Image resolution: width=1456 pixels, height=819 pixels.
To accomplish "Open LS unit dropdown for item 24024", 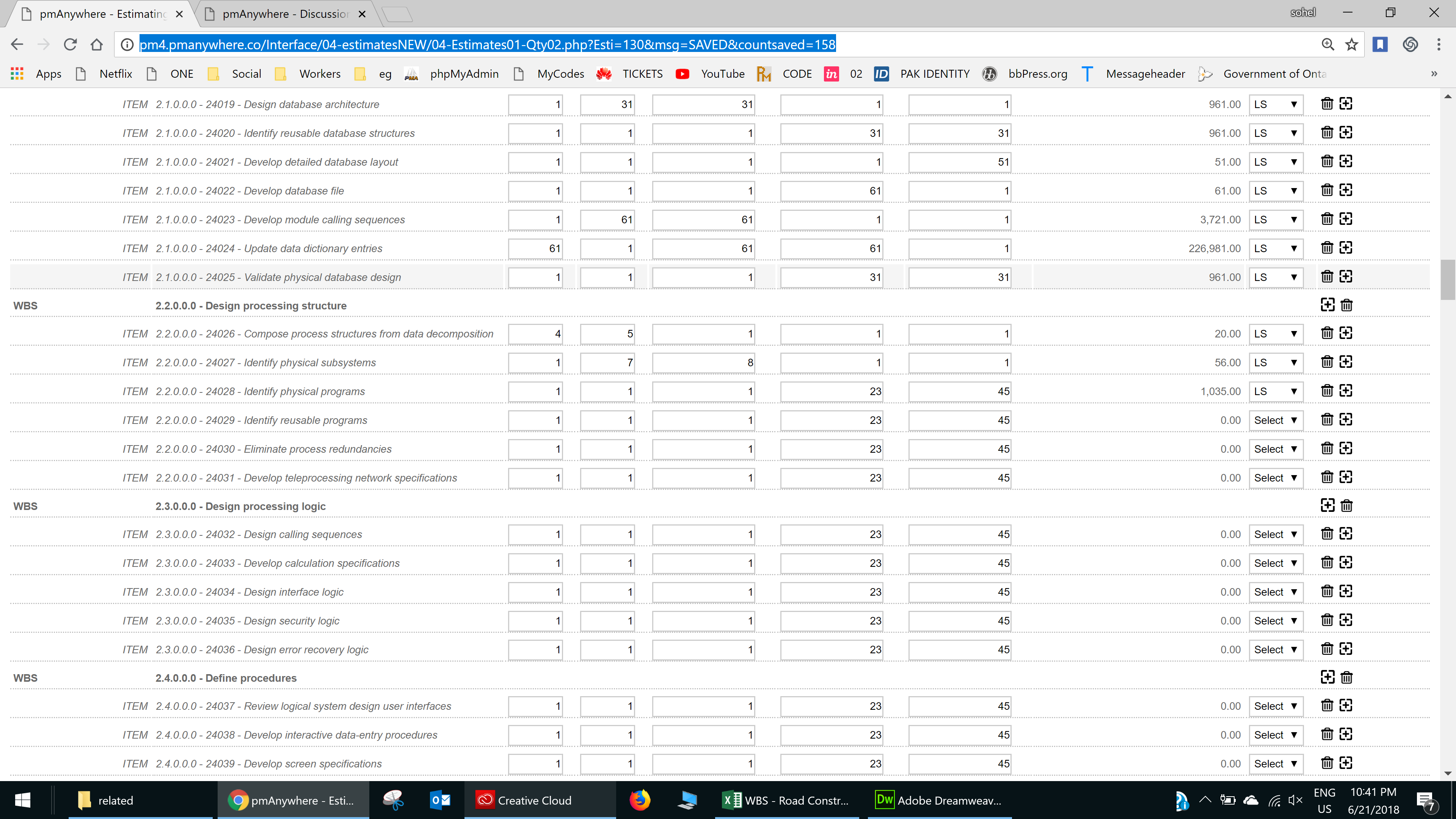I will [x=1275, y=249].
